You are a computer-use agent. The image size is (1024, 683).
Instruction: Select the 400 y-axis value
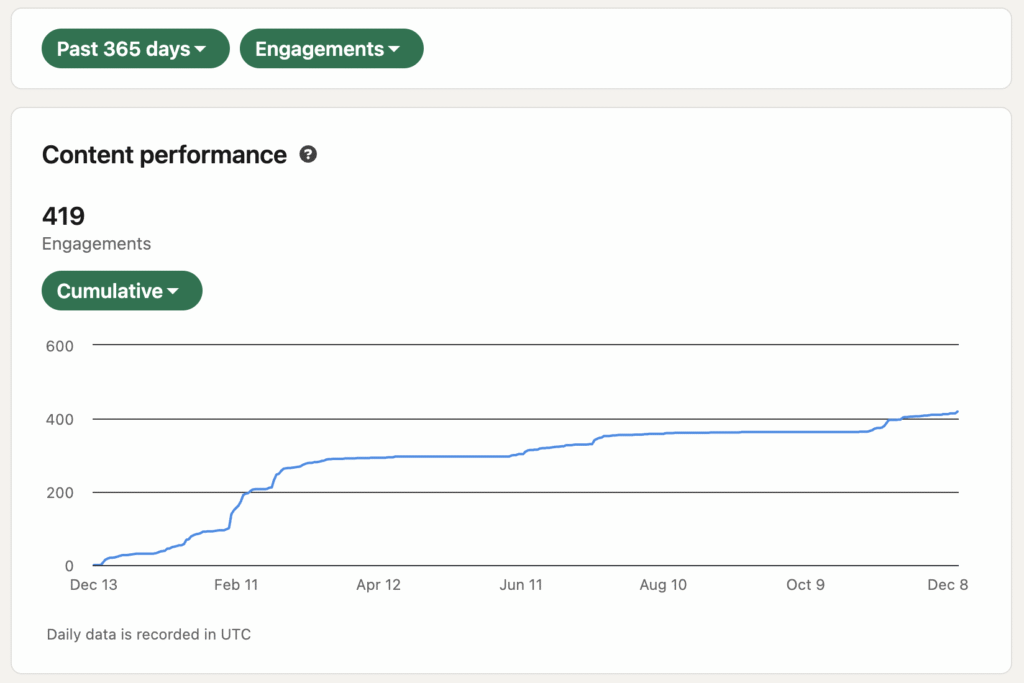pyautogui.click(x=60, y=419)
